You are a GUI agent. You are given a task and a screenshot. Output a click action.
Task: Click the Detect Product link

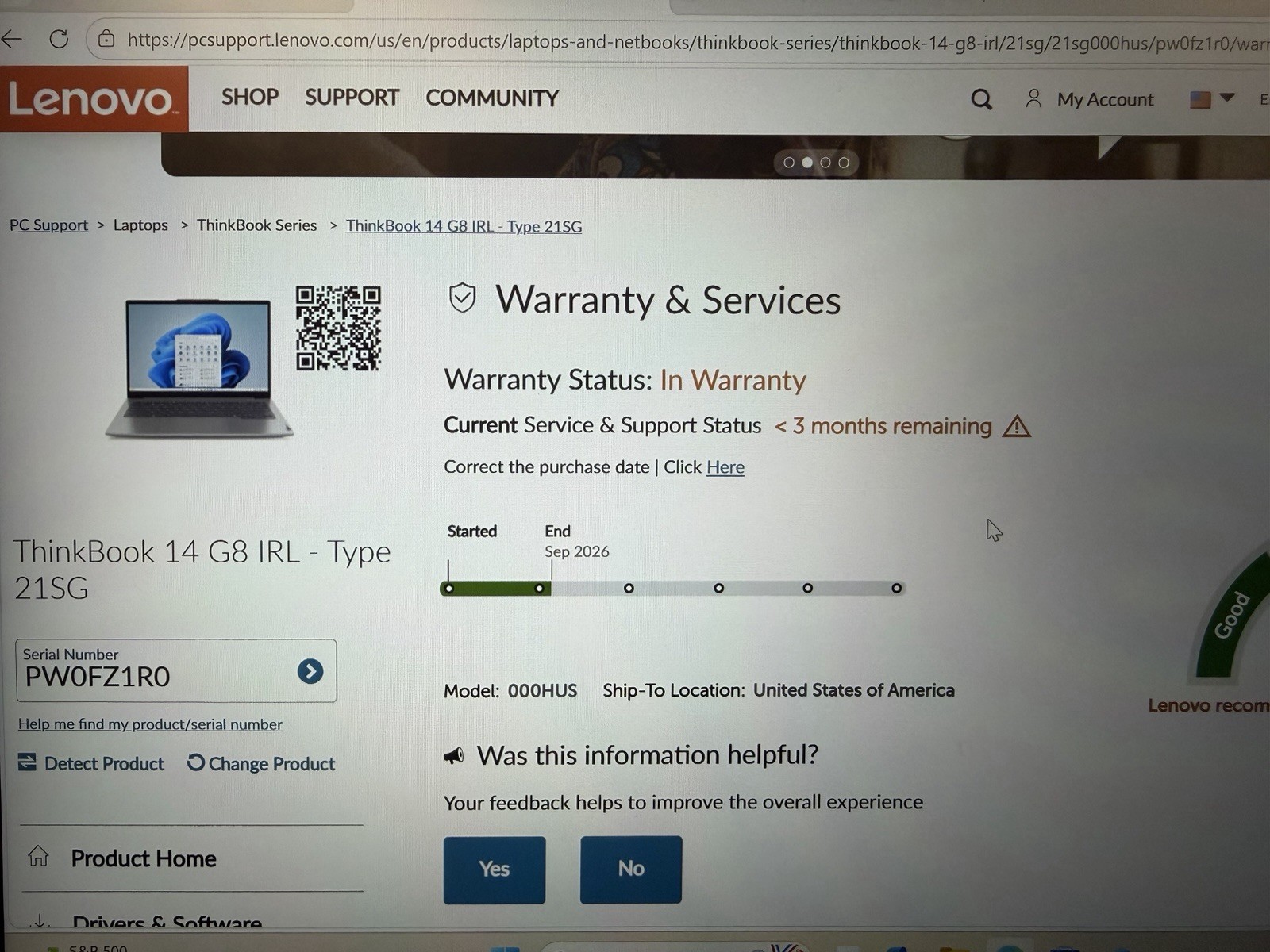(104, 763)
